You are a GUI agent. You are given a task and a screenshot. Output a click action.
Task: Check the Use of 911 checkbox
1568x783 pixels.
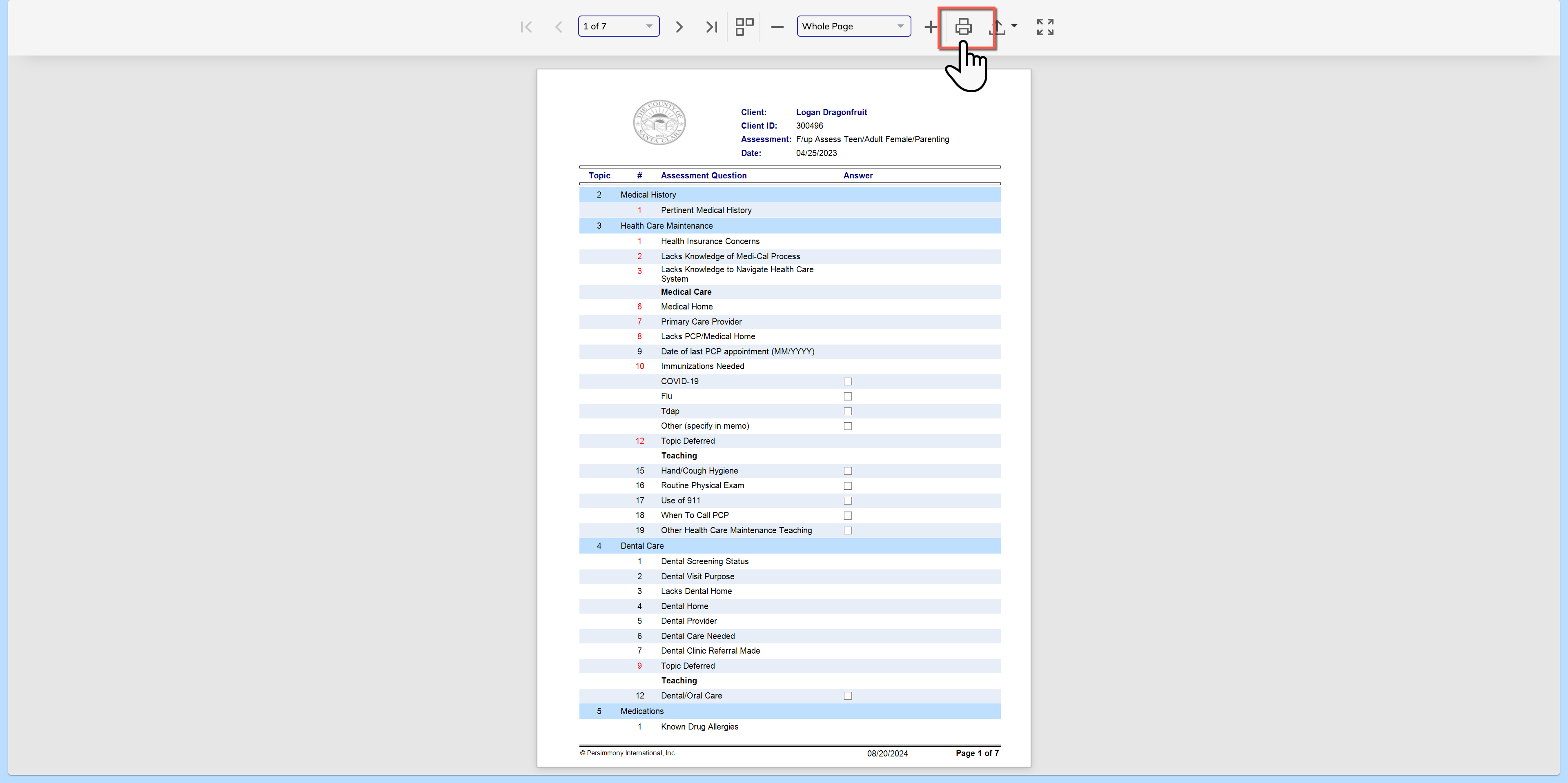pos(848,501)
